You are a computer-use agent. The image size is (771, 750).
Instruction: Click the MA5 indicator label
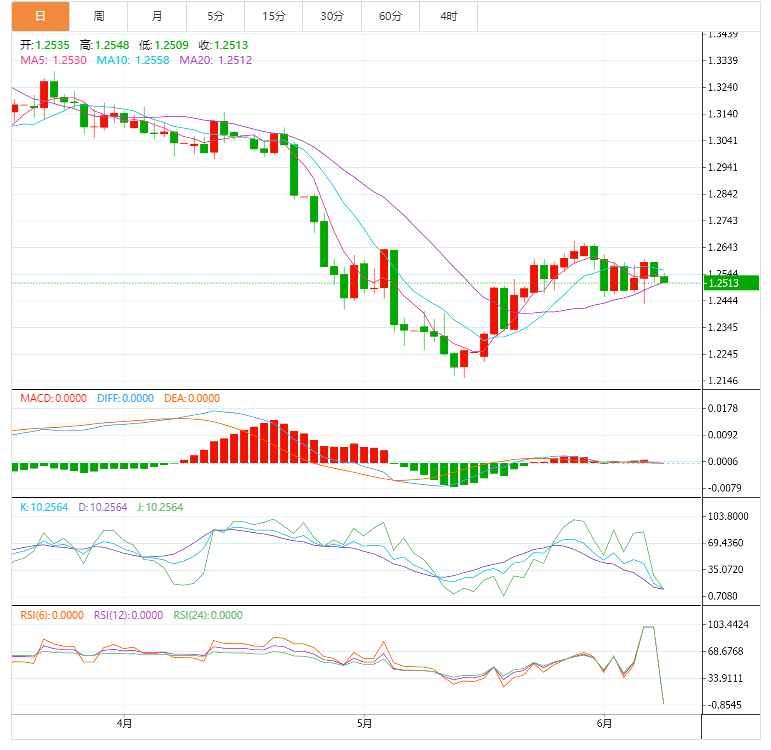pyautogui.click(x=53, y=60)
